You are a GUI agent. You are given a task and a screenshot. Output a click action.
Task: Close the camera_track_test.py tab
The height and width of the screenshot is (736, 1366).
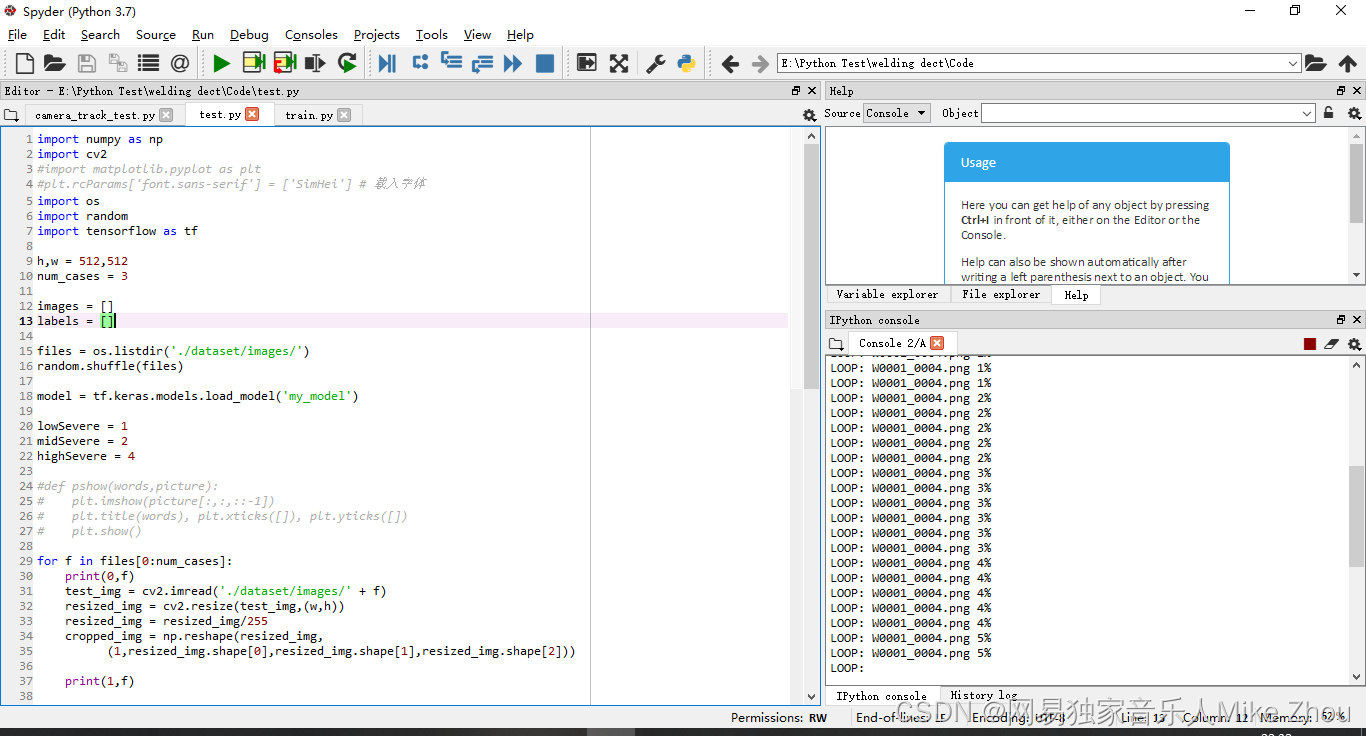click(166, 115)
